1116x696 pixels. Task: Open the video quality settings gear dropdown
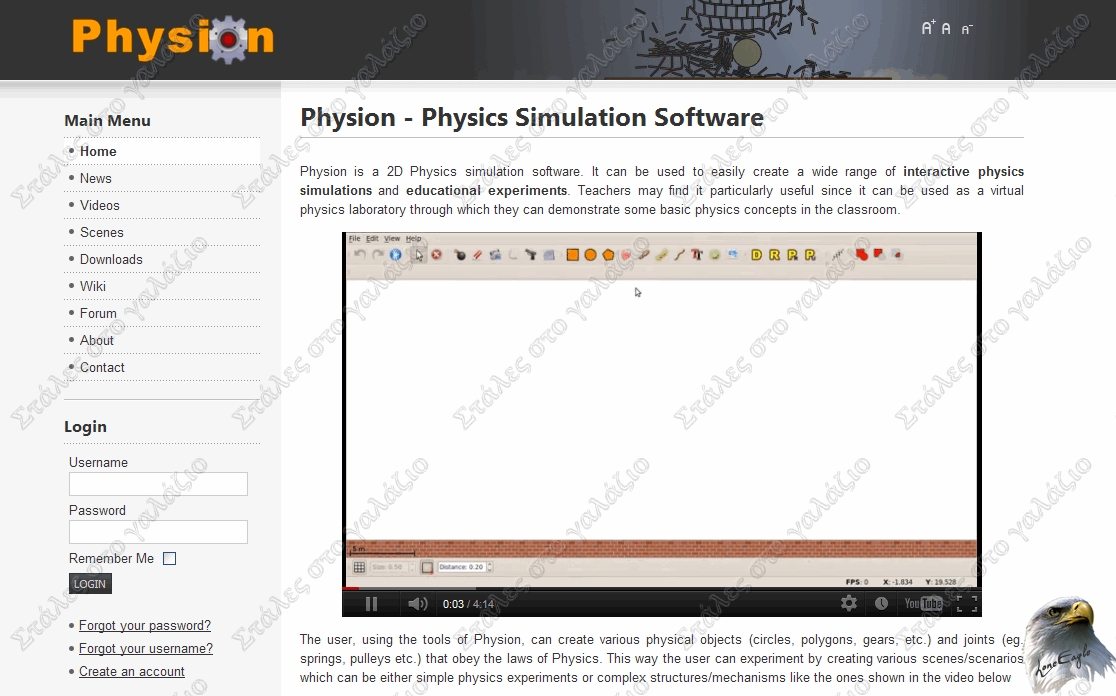coord(848,603)
